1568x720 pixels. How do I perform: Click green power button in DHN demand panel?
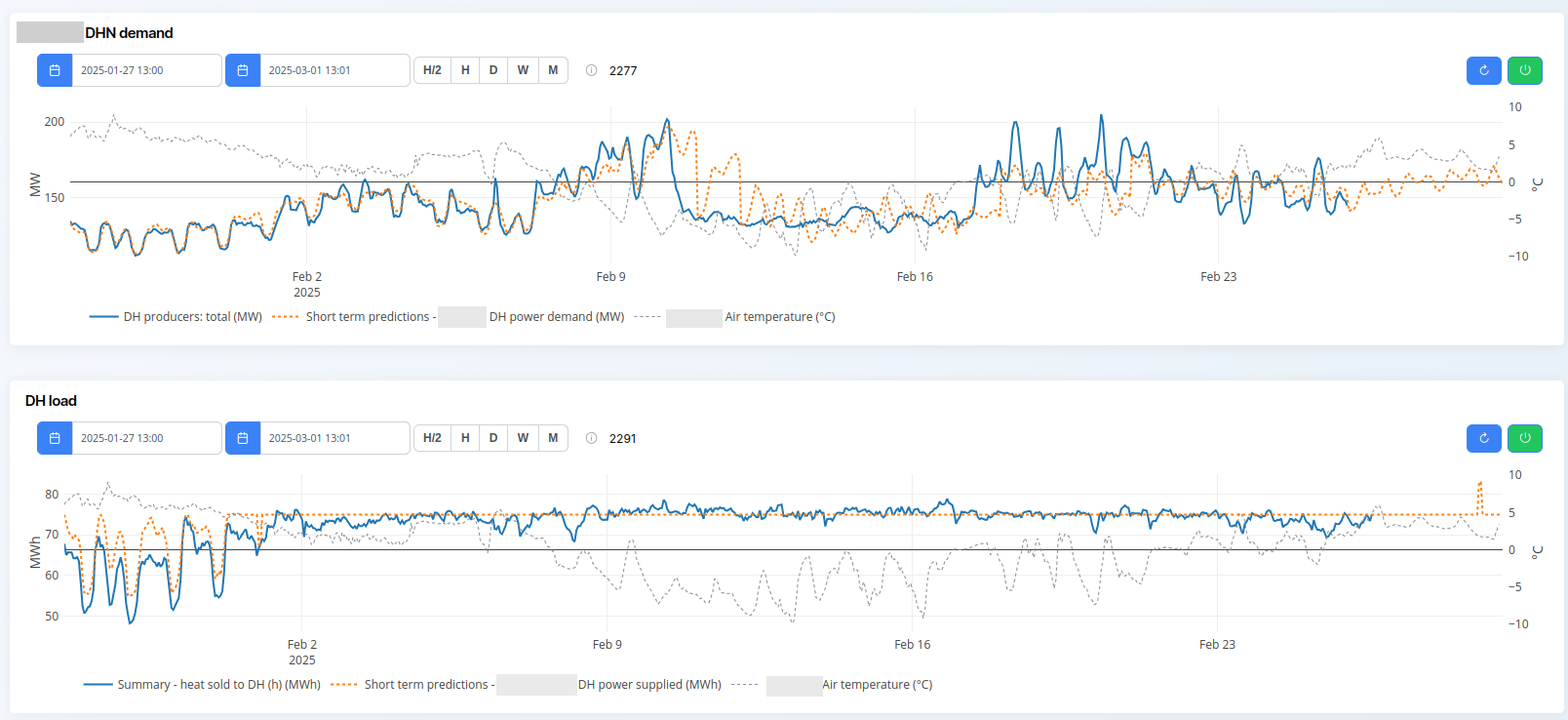1525,70
